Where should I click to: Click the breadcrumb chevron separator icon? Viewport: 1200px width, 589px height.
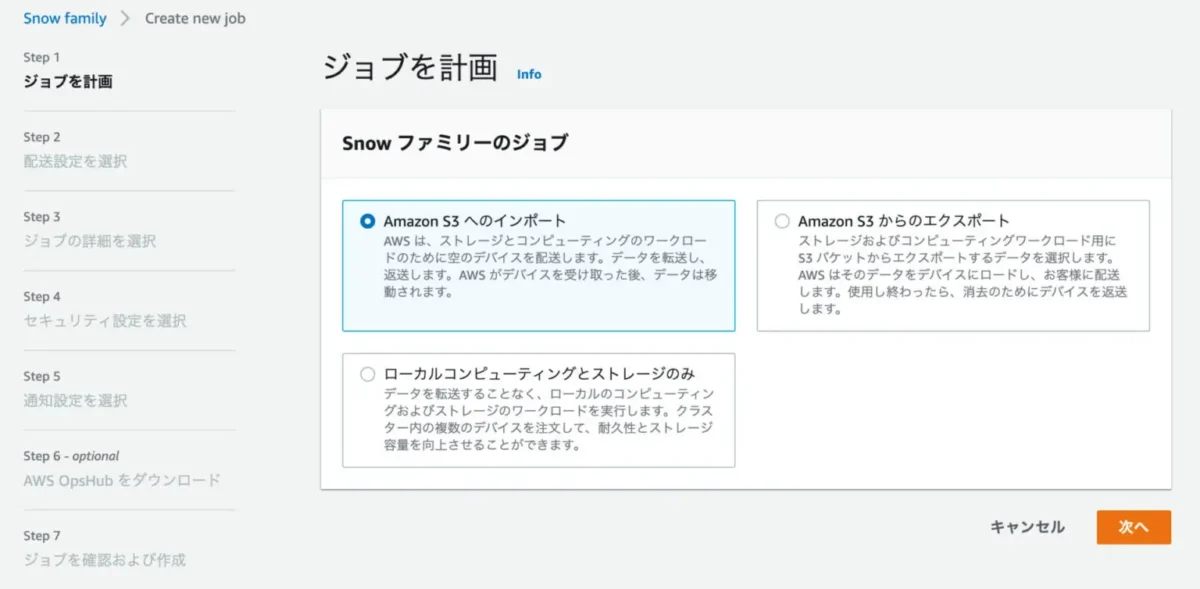(126, 18)
